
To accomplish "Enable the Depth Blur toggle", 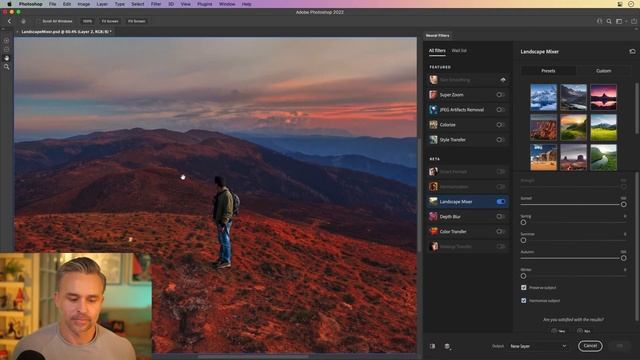I will 500,216.
